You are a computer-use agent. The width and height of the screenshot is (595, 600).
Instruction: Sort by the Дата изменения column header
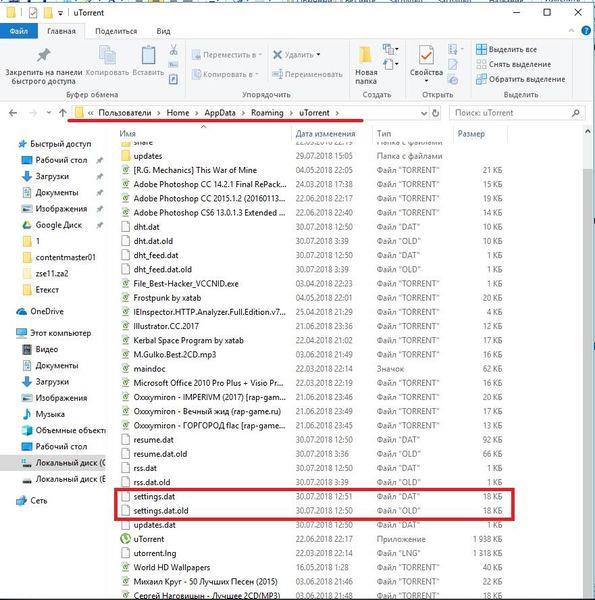tap(325, 134)
